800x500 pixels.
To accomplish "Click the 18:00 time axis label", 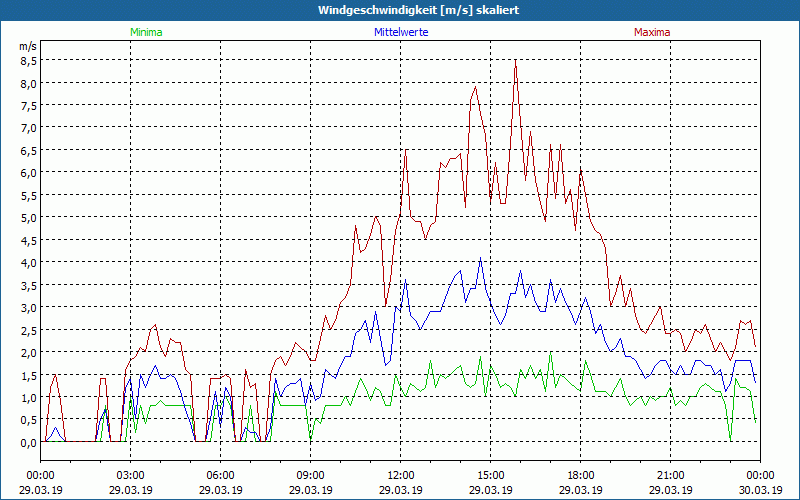I will pyautogui.click(x=580, y=475).
